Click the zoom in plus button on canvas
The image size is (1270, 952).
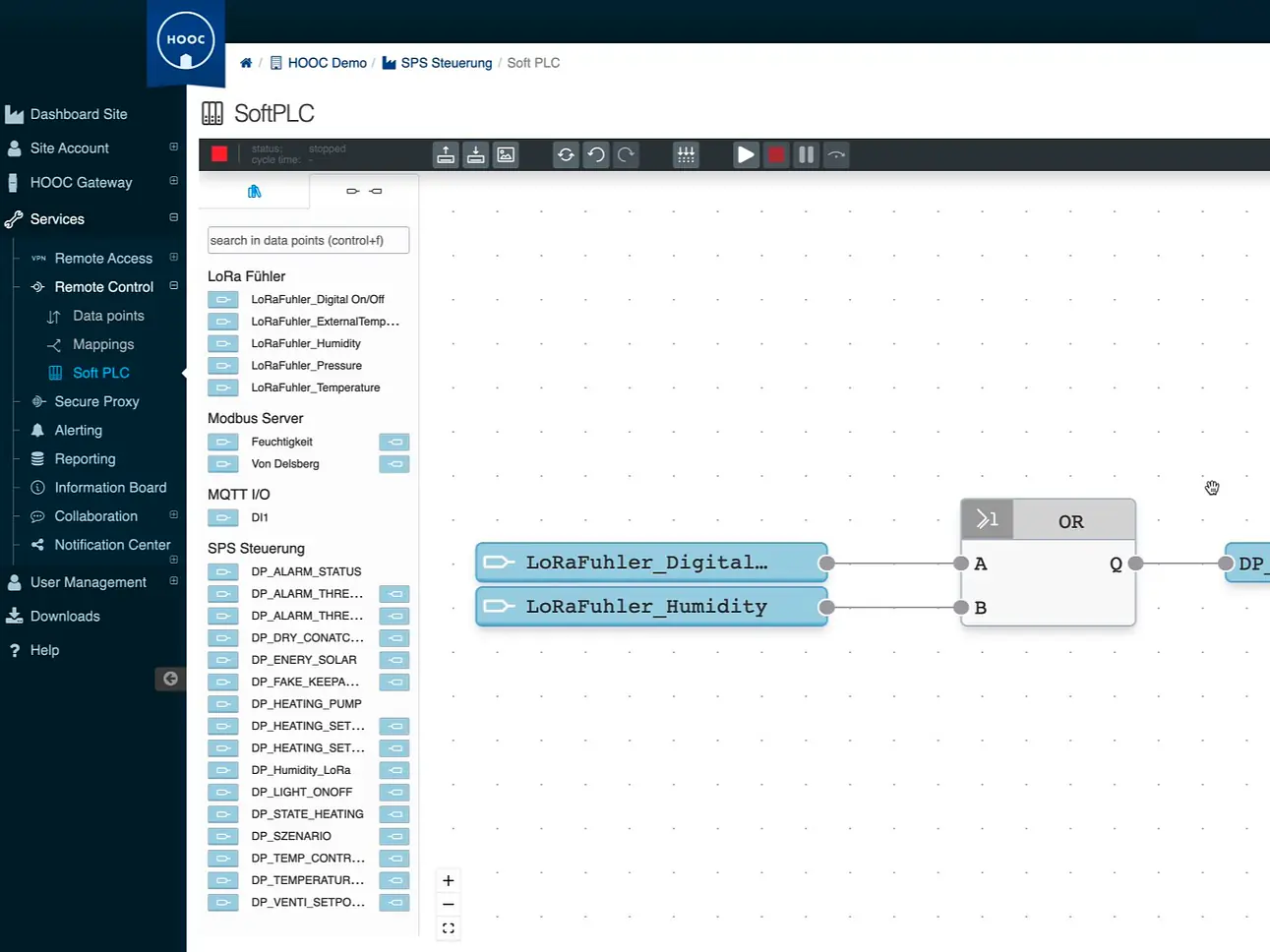pos(449,880)
